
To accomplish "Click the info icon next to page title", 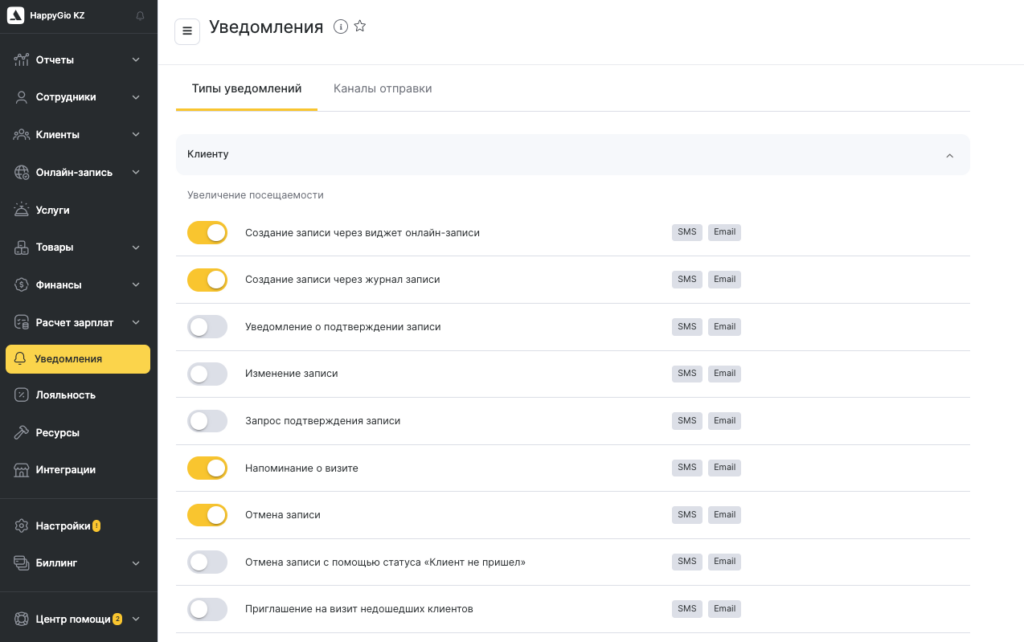I will coord(340,27).
